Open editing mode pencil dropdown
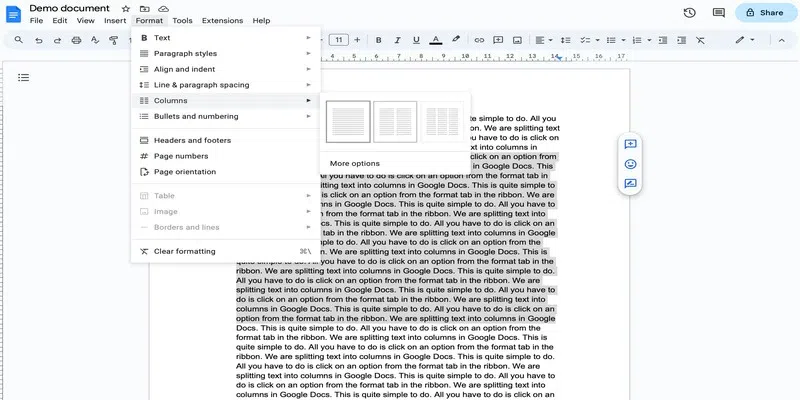 coord(745,40)
